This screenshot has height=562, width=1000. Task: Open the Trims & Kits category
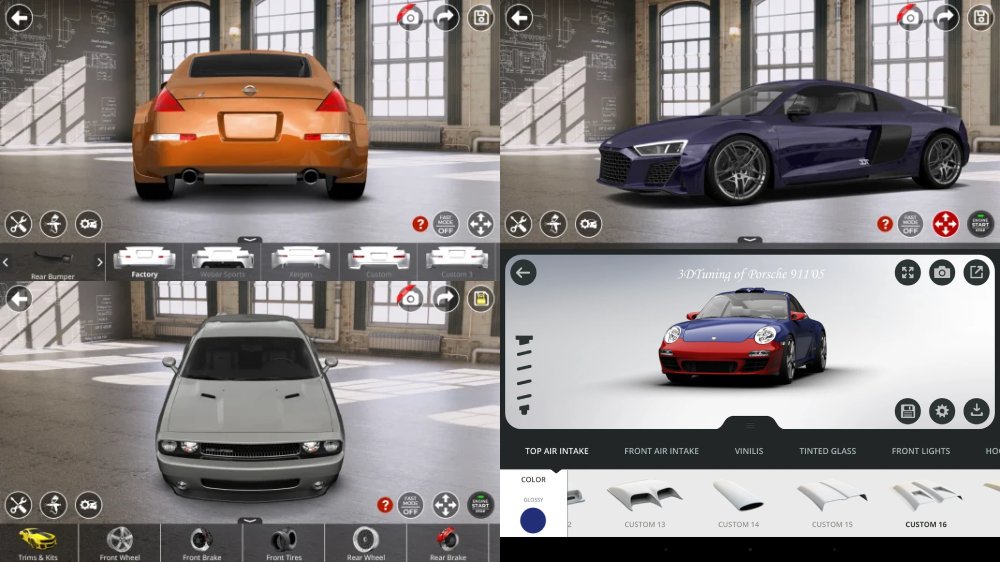[x=38, y=544]
